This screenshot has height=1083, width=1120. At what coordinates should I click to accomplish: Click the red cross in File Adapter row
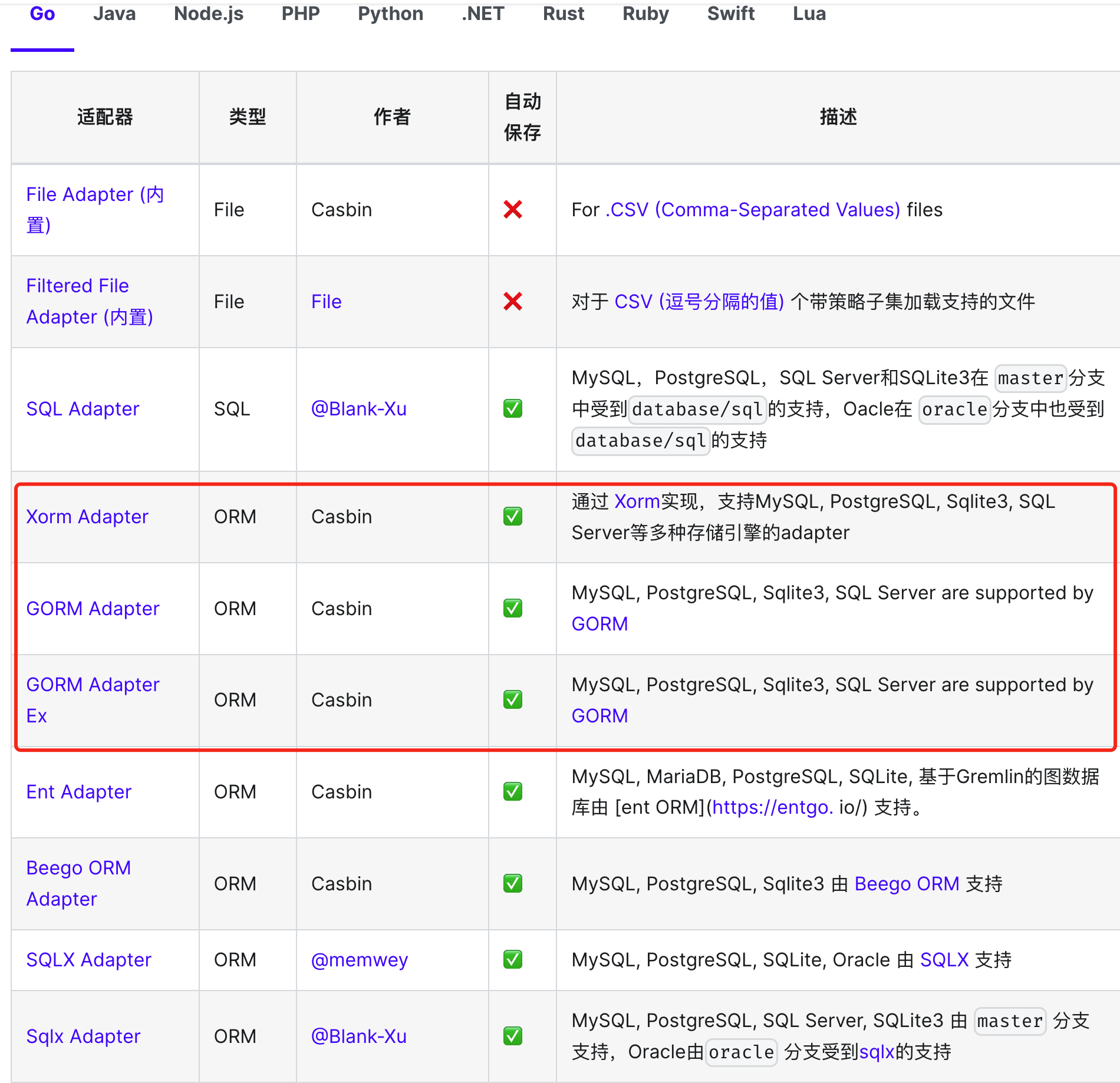pos(513,209)
